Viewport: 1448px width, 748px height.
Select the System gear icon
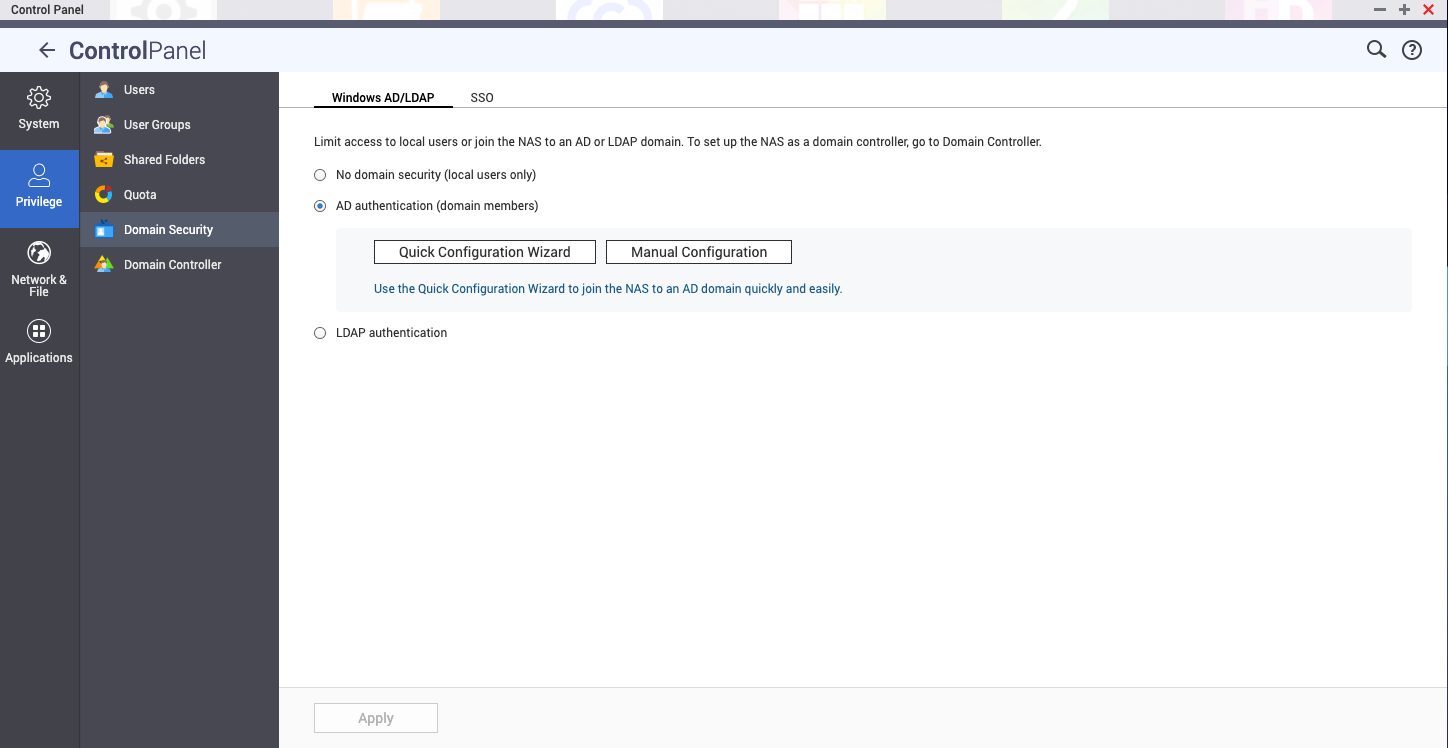(39, 97)
